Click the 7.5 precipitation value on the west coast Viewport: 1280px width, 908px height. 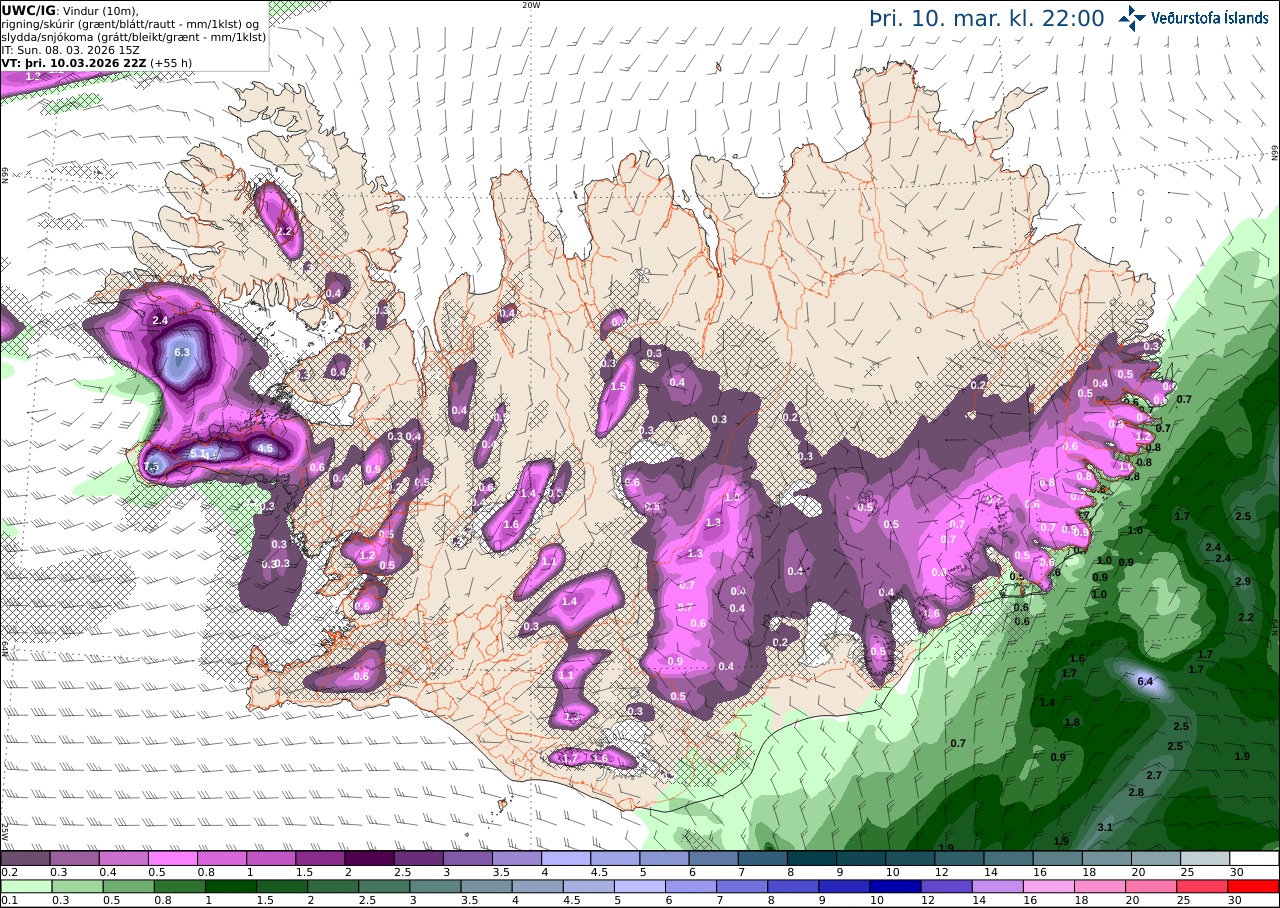pos(152,468)
